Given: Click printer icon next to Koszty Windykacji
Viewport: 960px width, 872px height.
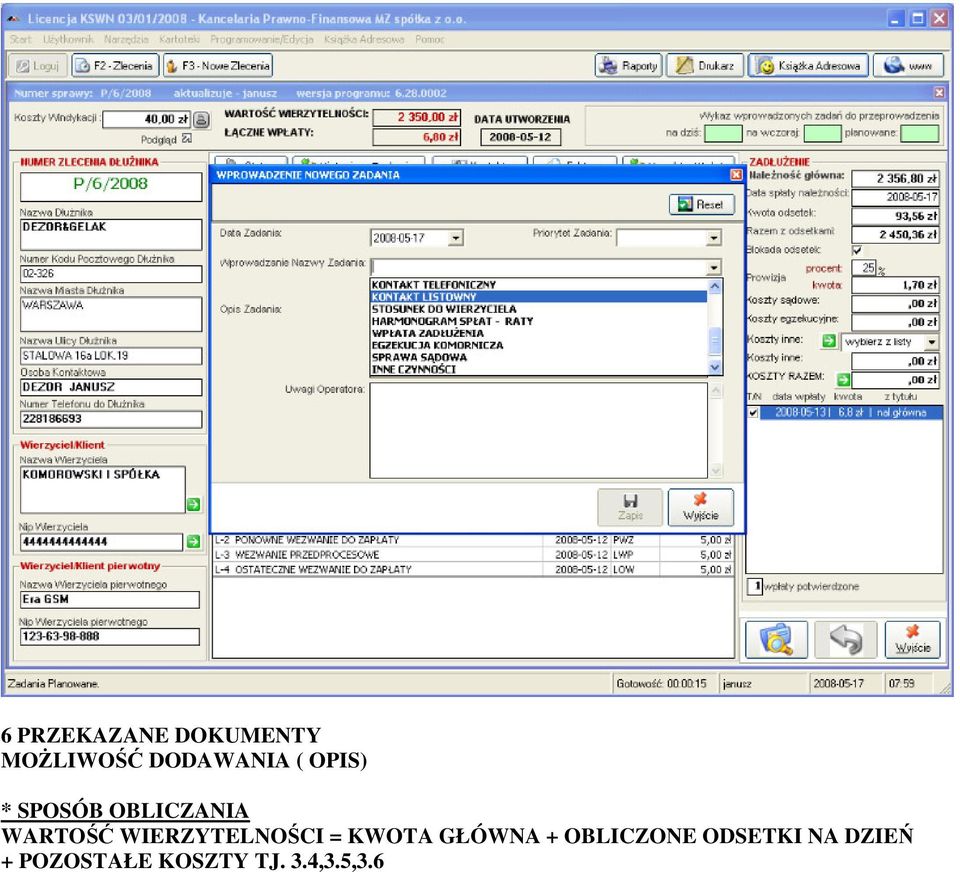Looking at the screenshot, I should 202,119.
